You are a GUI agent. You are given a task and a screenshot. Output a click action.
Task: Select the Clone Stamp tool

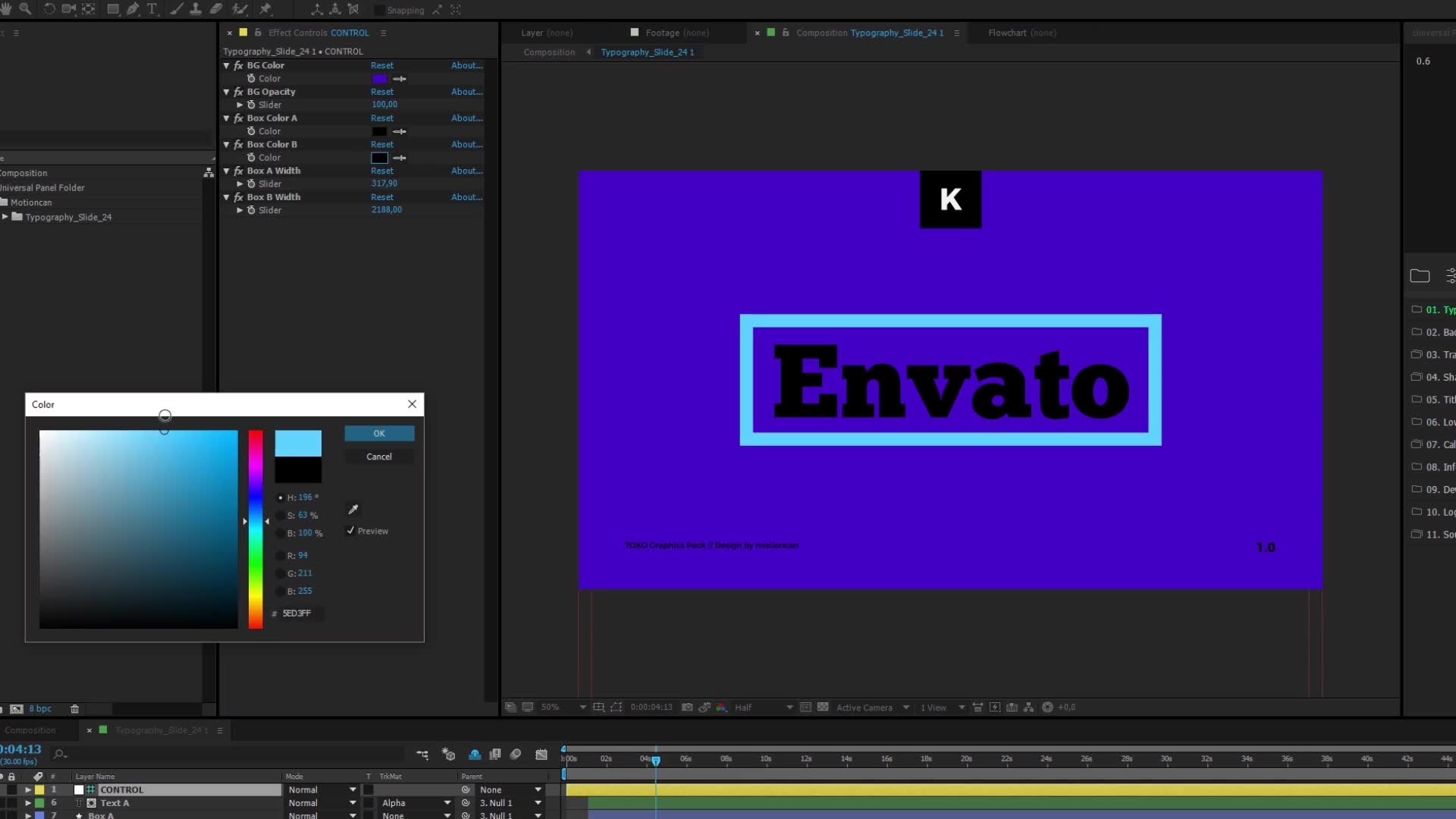pos(196,9)
